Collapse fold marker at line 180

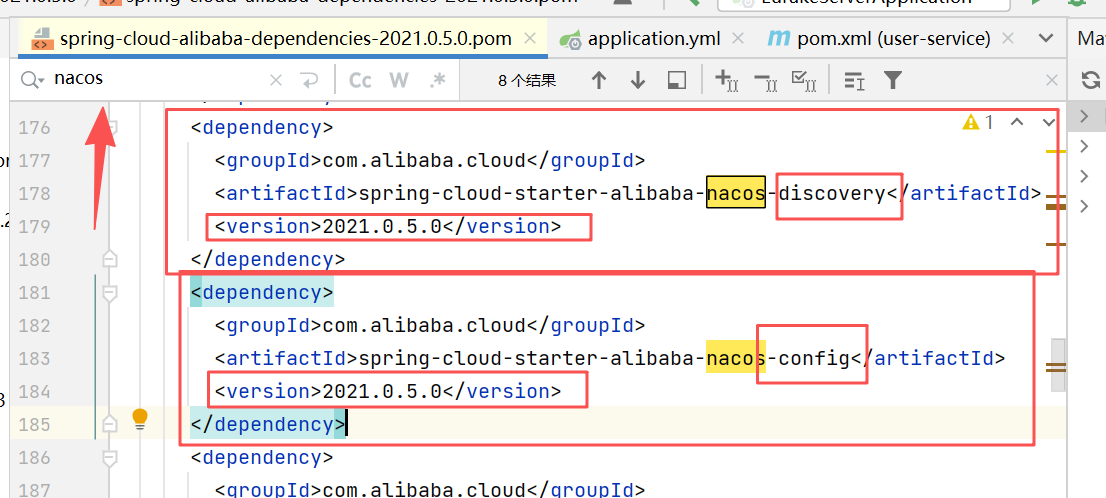coord(109,259)
